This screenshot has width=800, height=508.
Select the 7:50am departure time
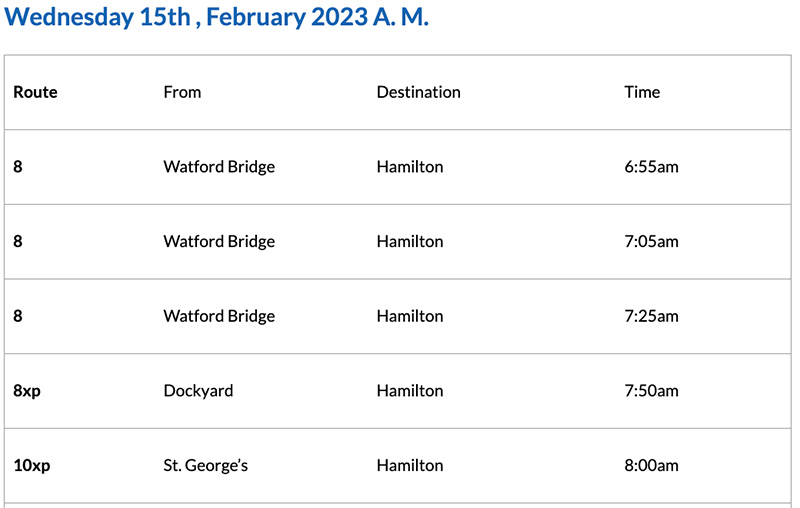tap(651, 390)
